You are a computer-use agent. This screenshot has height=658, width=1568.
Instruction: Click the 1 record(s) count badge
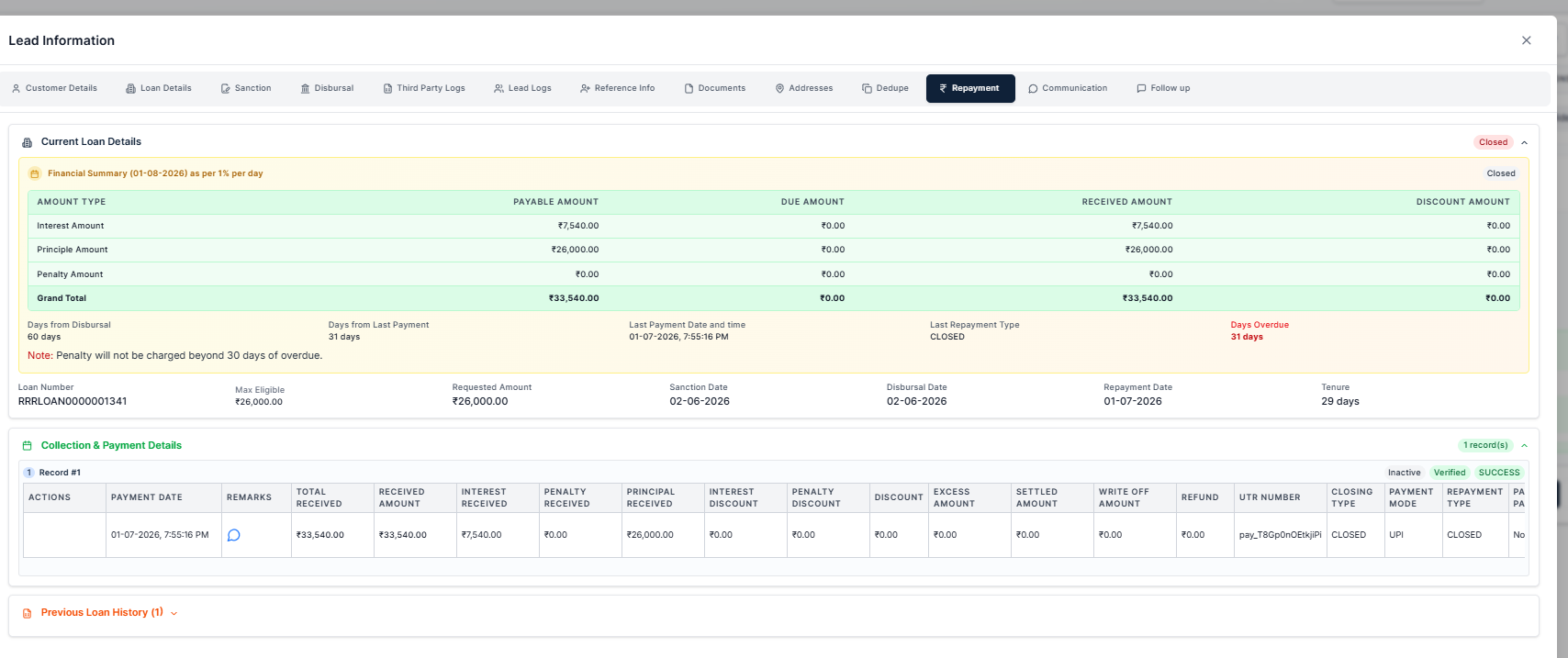tap(1485, 445)
